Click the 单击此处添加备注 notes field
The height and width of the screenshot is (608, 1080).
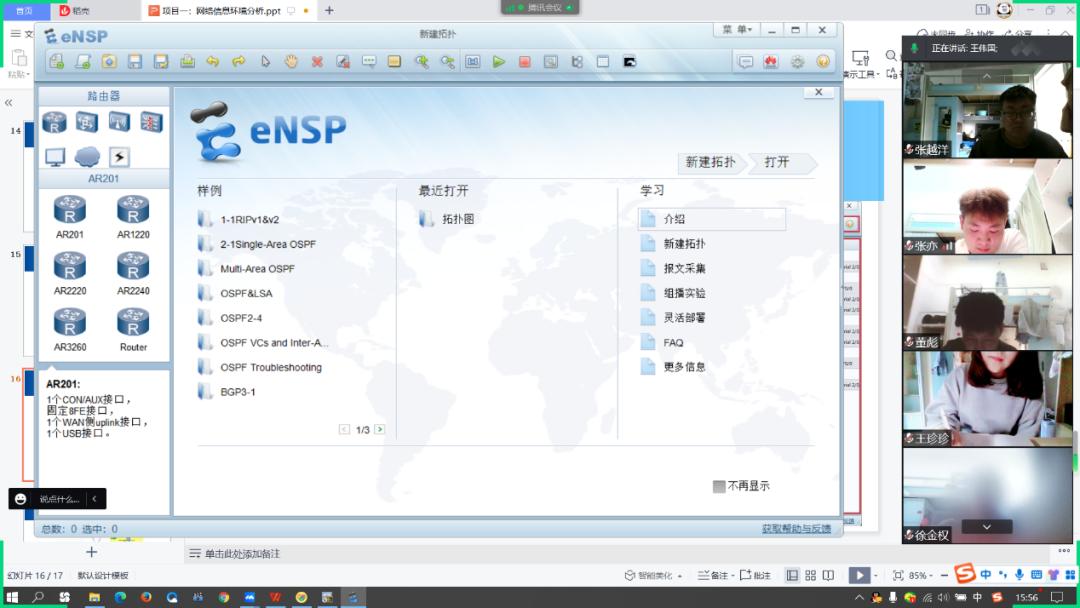[x=242, y=554]
